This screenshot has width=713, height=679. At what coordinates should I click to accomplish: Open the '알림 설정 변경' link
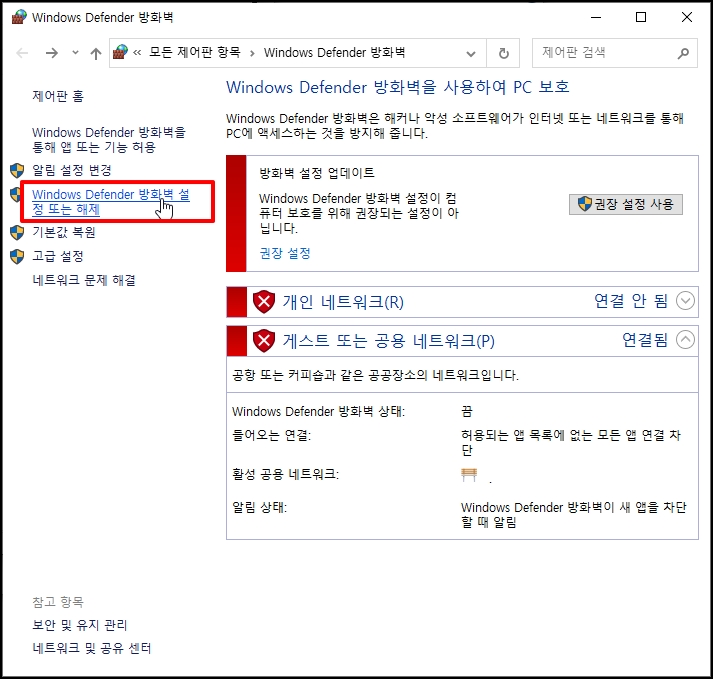[72, 170]
